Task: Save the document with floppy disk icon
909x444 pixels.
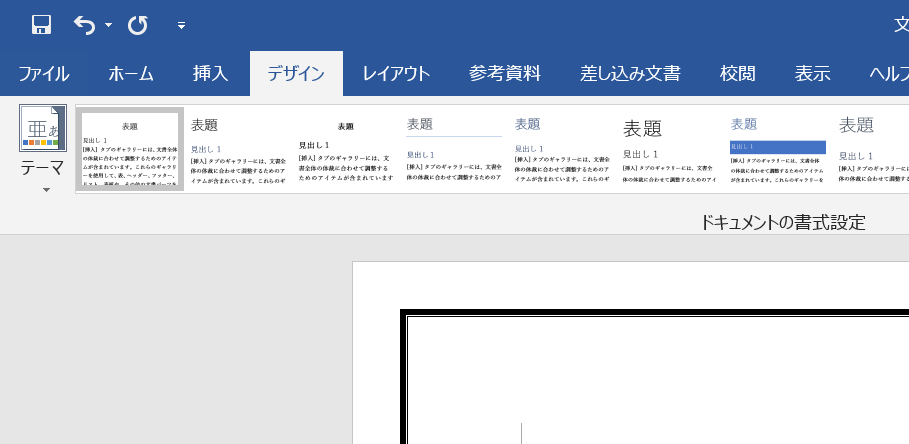Action: (42, 25)
